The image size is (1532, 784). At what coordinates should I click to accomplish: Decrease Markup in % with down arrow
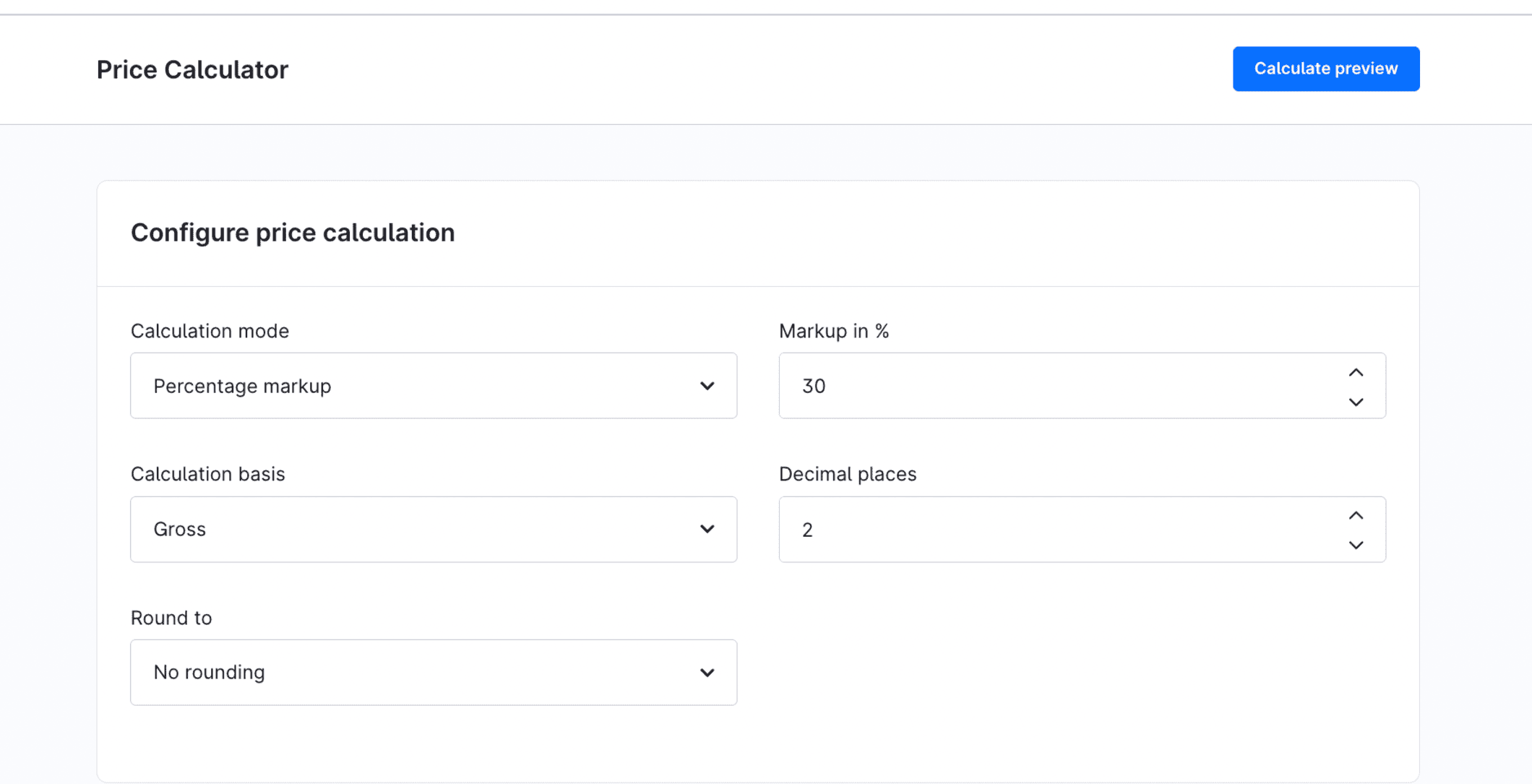point(1356,402)
